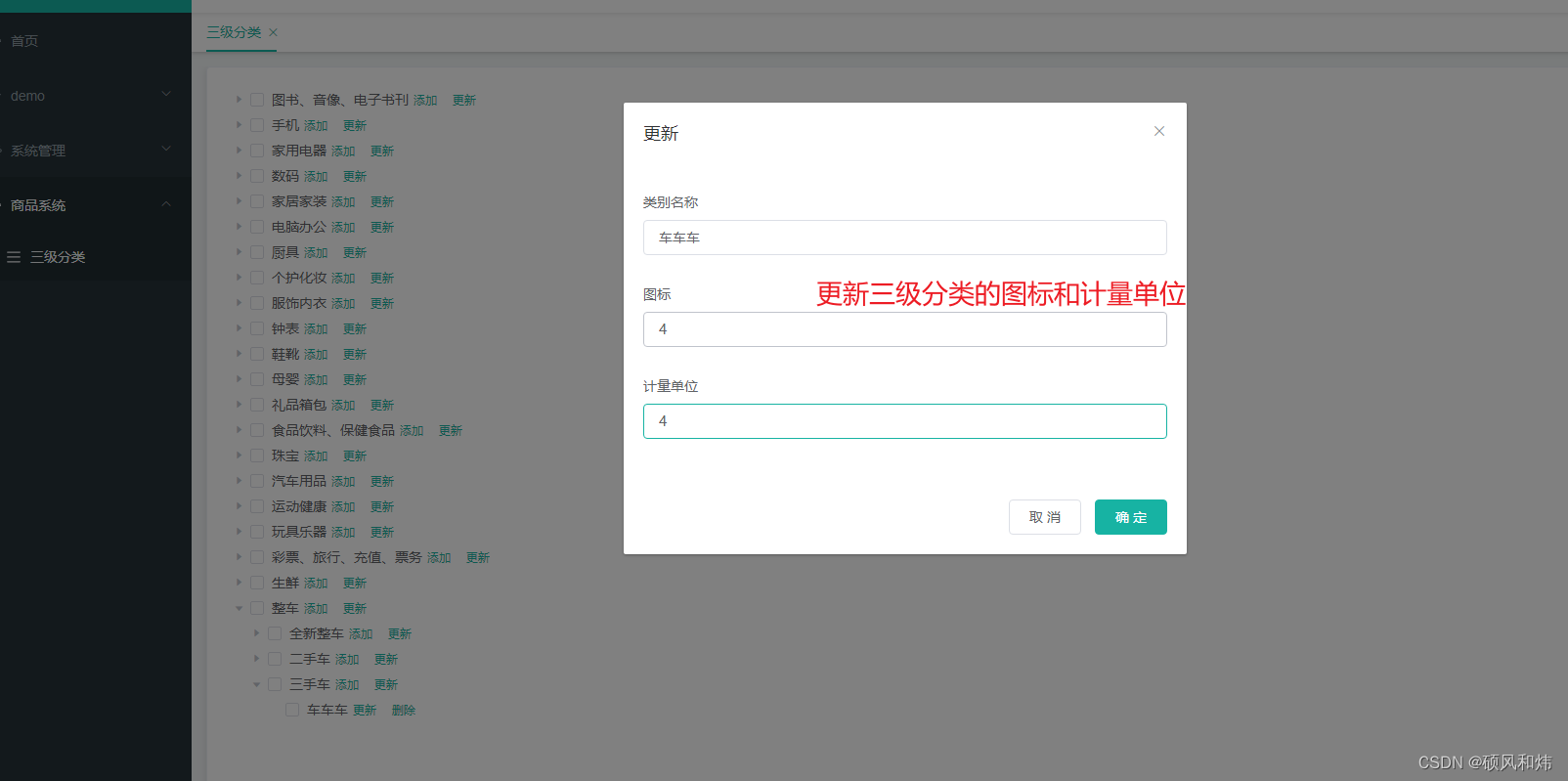This screenshot has width=1568, height=781.
Task: Collapse the 商品系统 sidebar menu
Action: click(x=96, y=205)
